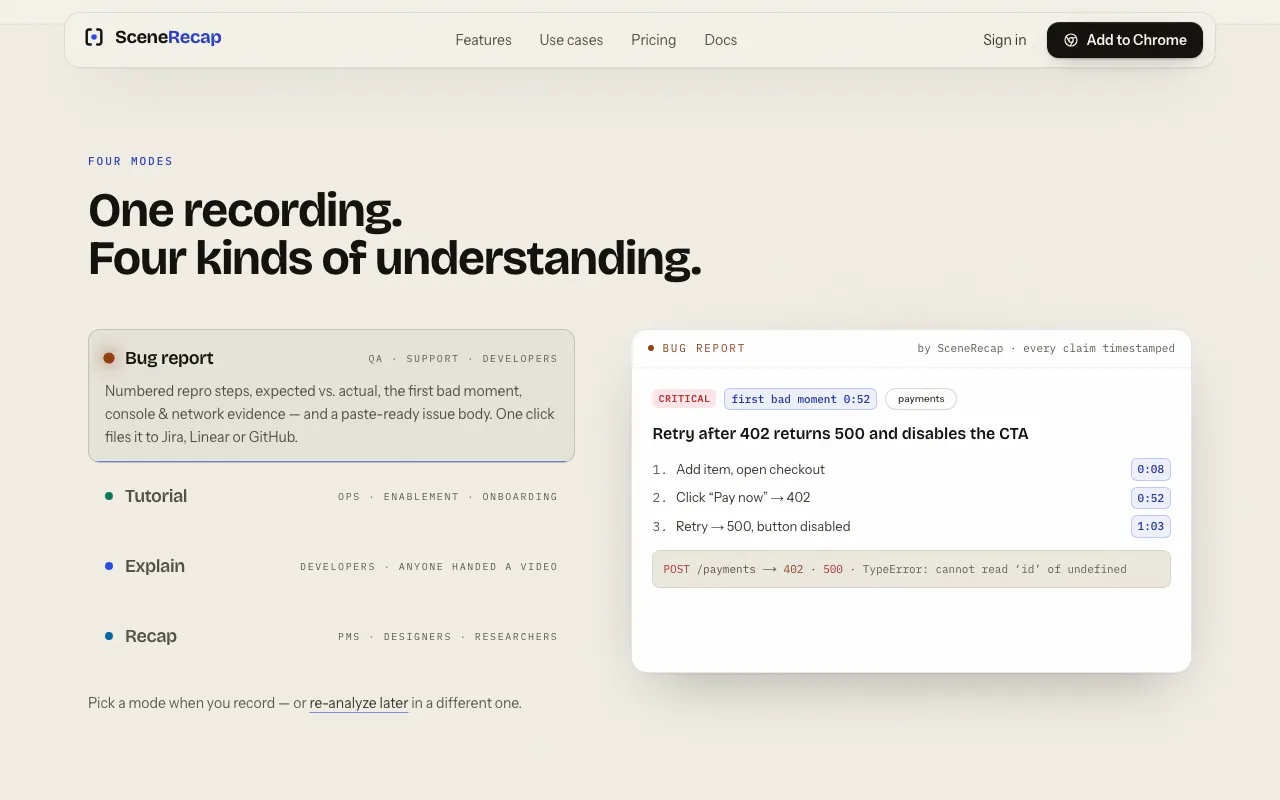Switch to the Recap mode tab
The width and height of the screenshot is (1280, 800).
pyautogui.click(x=331, y=636)
